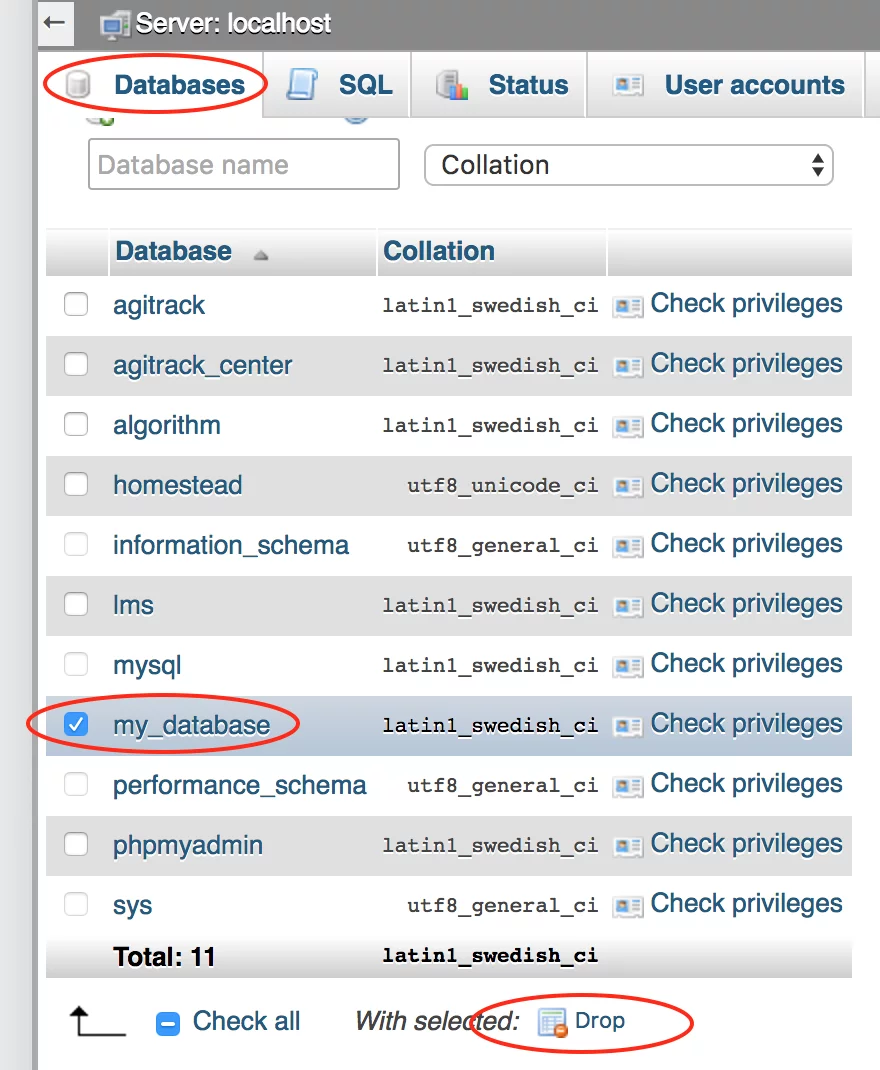The height and width of the screenshot is (1070, 880).
Task: Click the Status tab chart icon
Action: [x=451, y=85]
